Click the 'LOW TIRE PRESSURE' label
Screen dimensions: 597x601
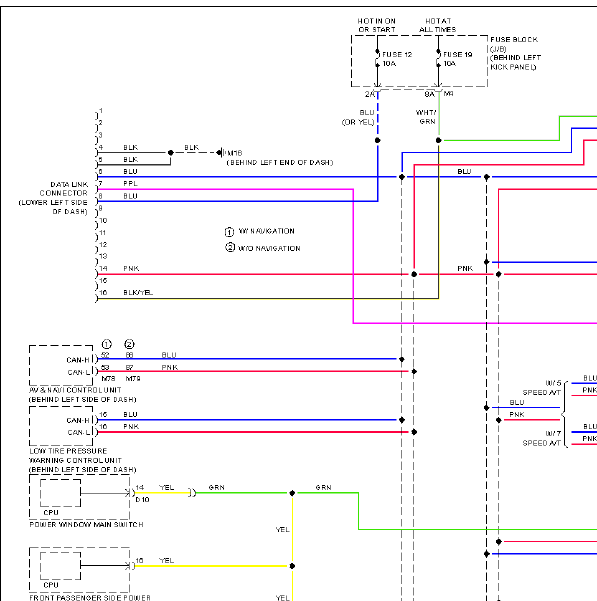[68, 451]
